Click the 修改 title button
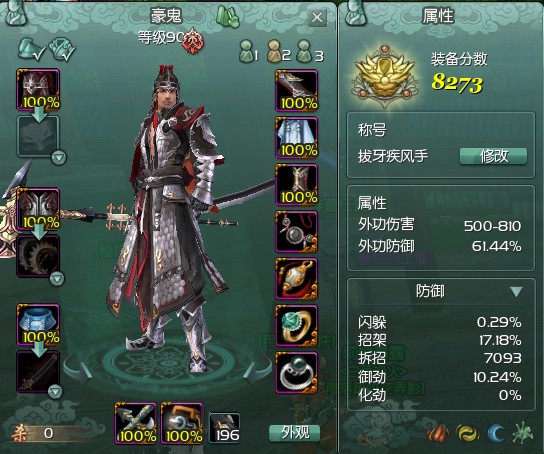The image size is (544, 454). point(493,156)
